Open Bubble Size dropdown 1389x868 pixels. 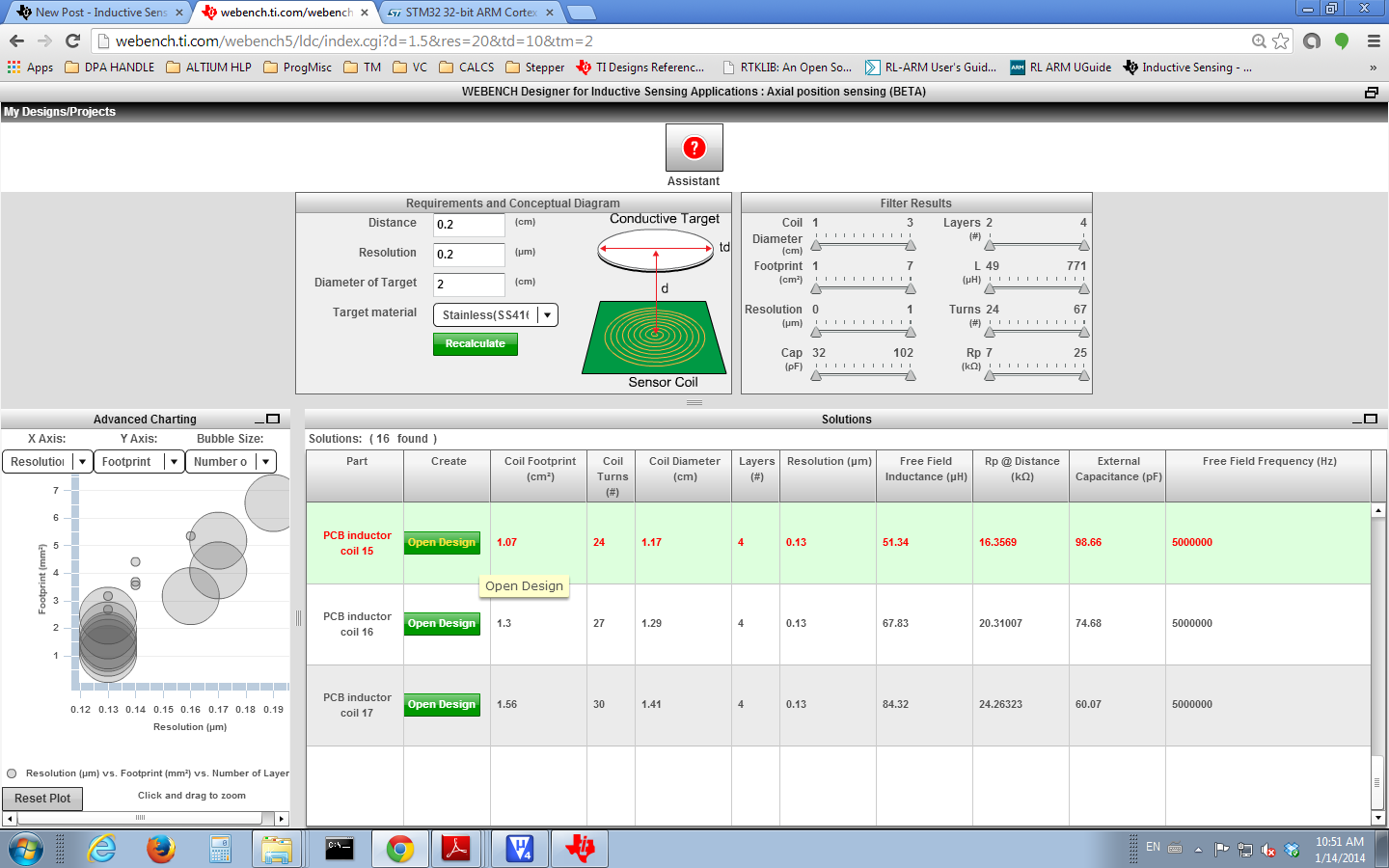point(231,462)
